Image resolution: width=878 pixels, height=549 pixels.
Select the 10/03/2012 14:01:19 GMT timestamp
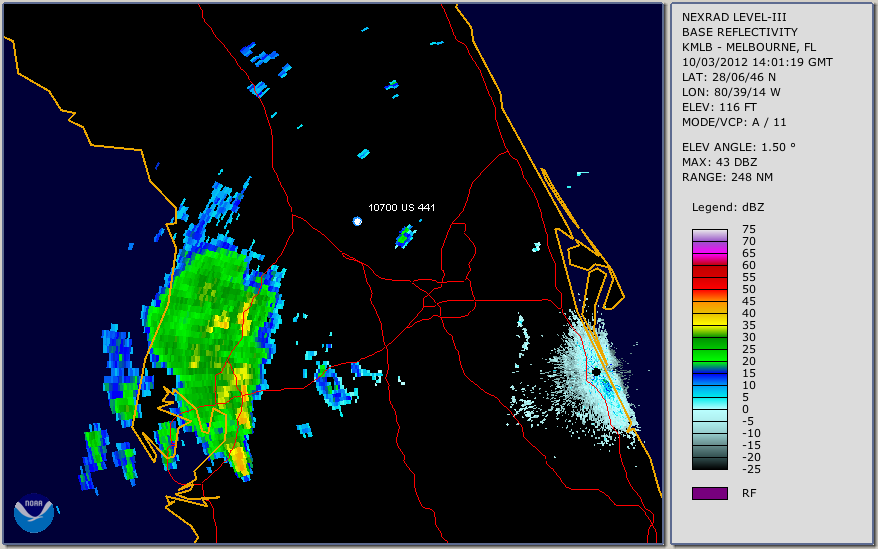[x=757, y=62]
